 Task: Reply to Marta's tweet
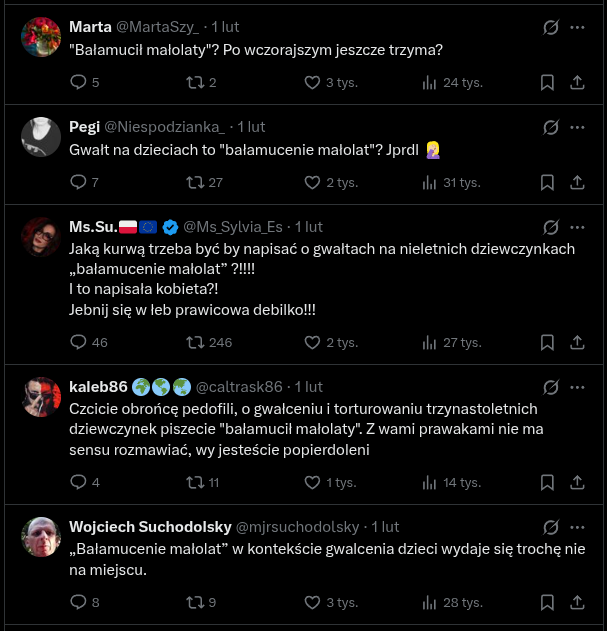pos(80,82)
